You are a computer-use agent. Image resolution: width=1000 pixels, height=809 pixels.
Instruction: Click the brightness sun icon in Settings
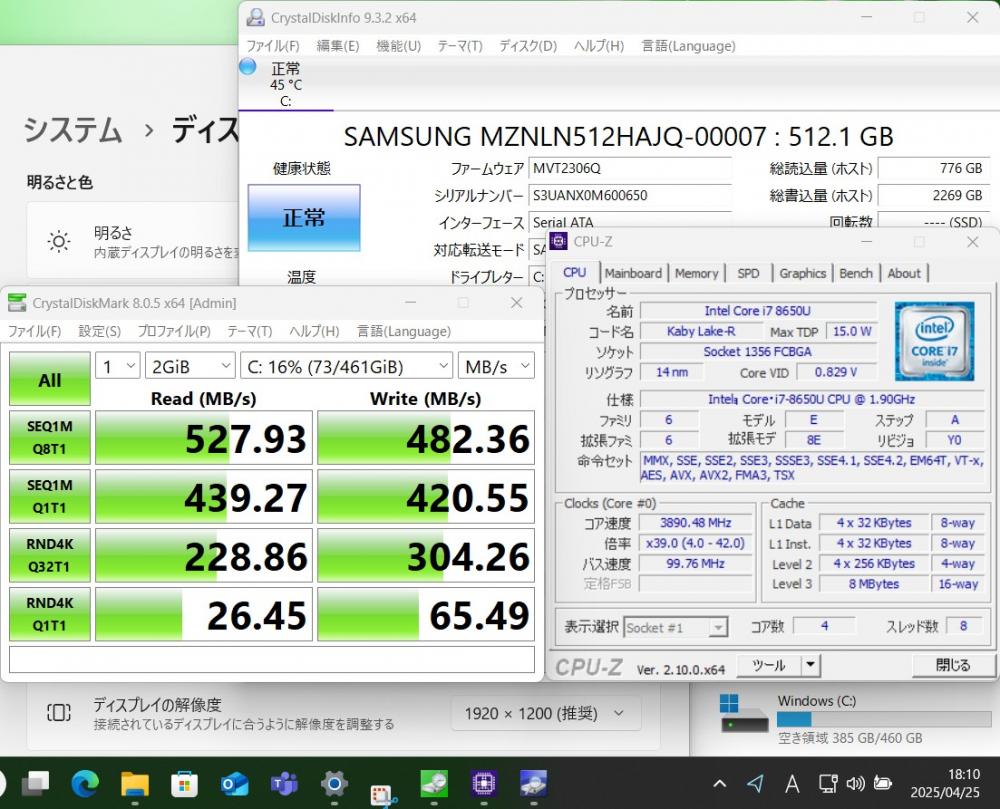pos(59,242)
